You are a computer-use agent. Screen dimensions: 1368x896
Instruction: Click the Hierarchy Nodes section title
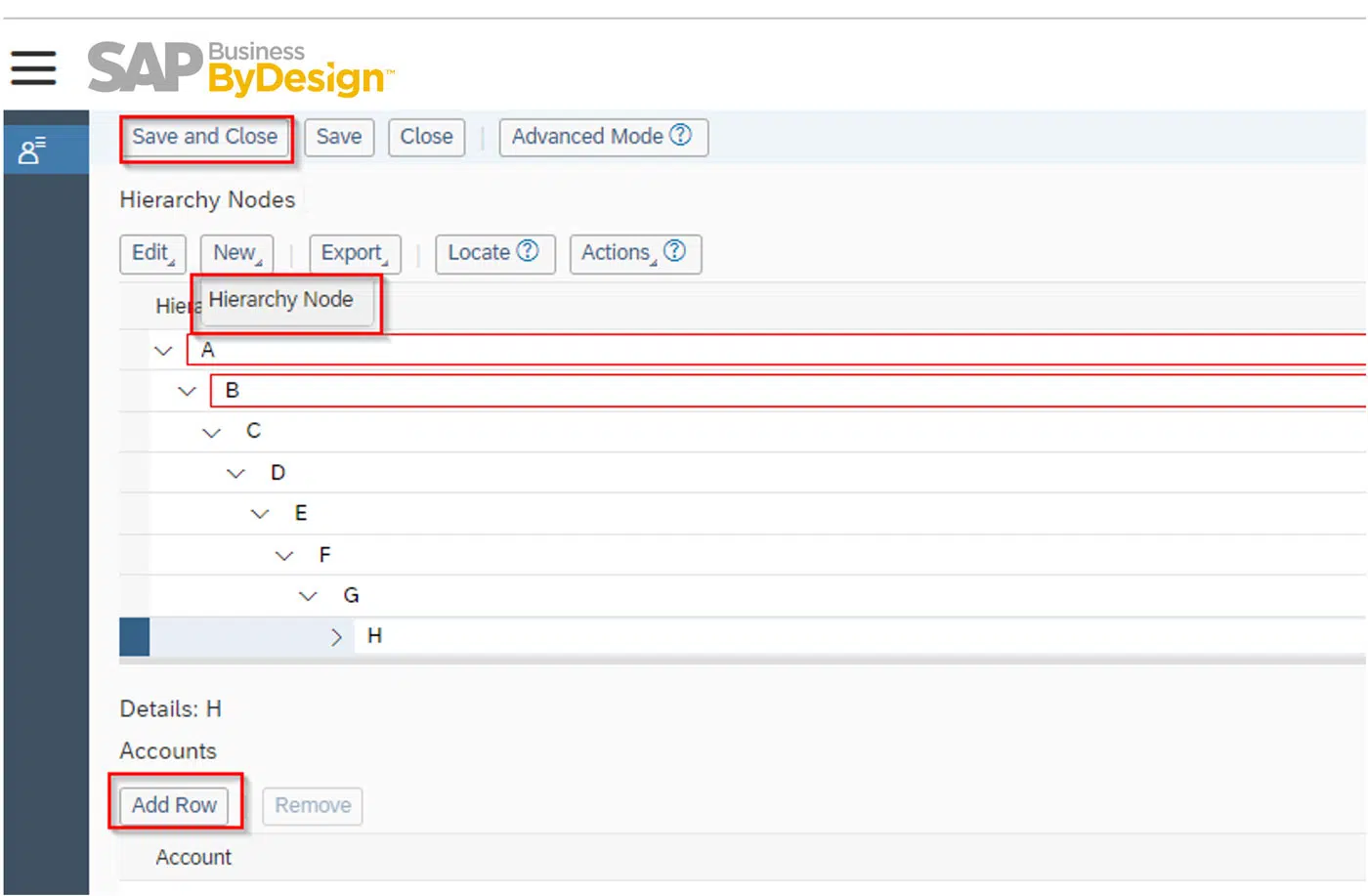(x=207, y=199)
